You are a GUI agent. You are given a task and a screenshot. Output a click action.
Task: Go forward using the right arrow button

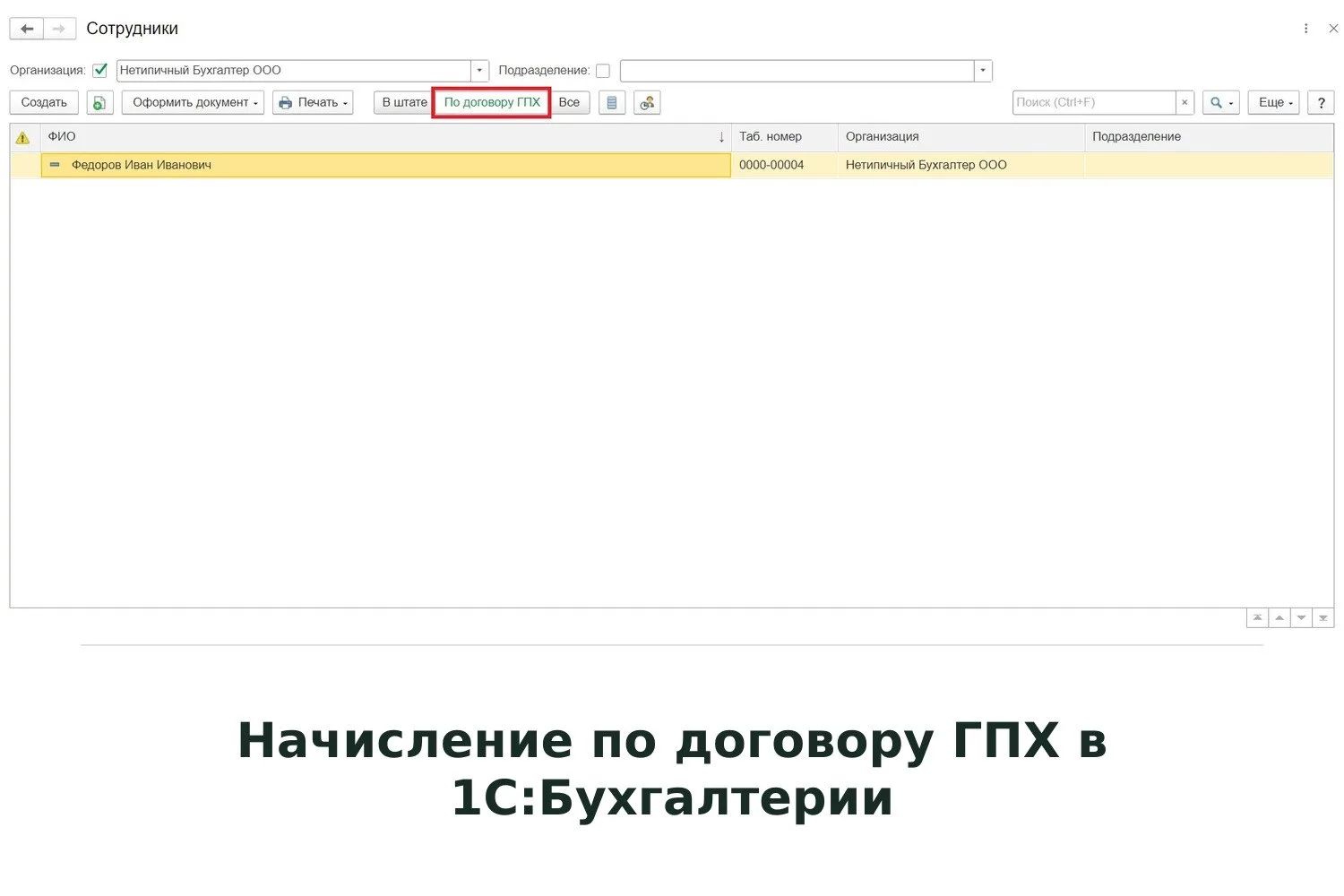pos(59,29)
